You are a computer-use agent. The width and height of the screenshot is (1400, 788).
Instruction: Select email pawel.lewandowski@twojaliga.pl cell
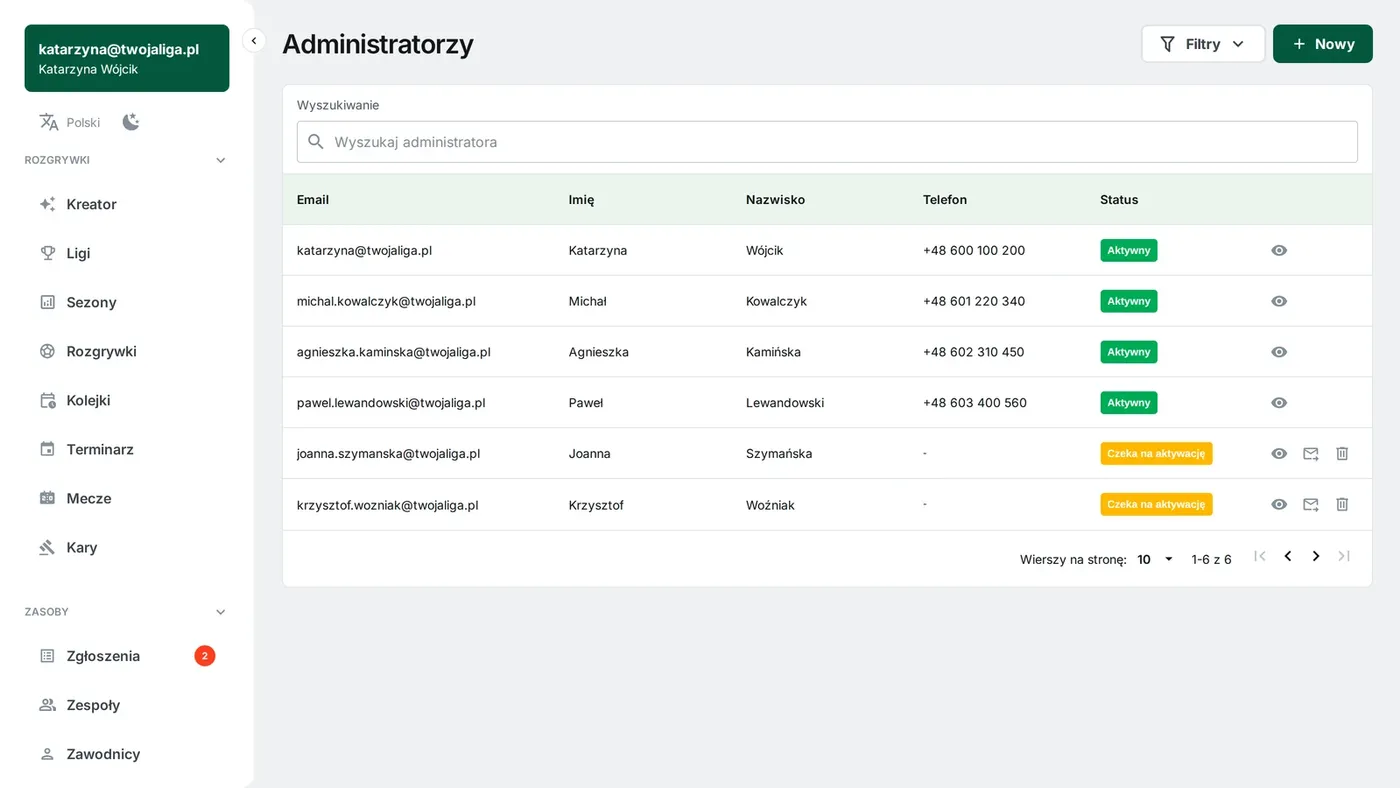tap(391, 403)
